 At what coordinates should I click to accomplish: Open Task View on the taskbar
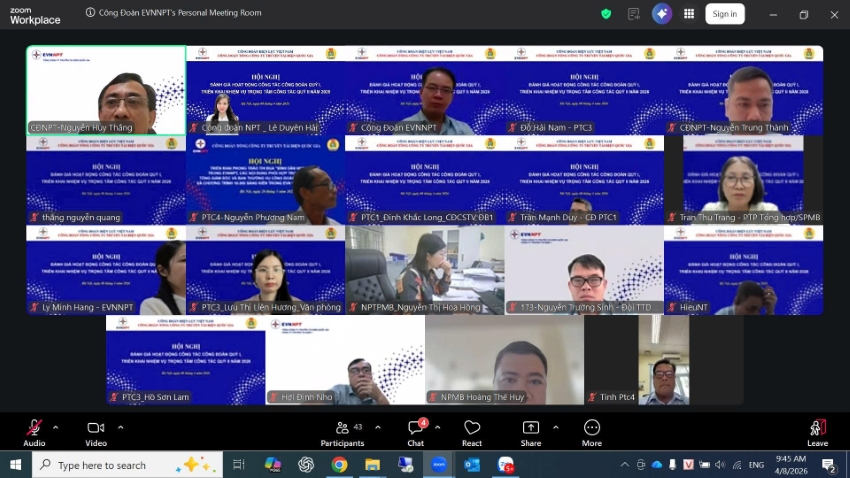click(x=239, y=464)
